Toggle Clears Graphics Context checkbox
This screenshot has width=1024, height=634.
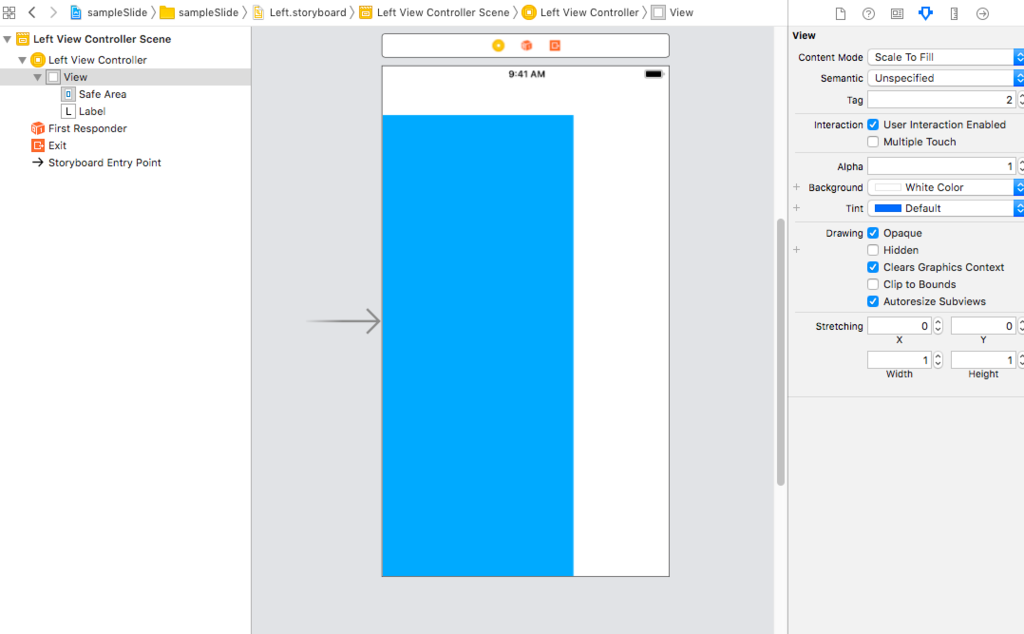pos(873,267)
